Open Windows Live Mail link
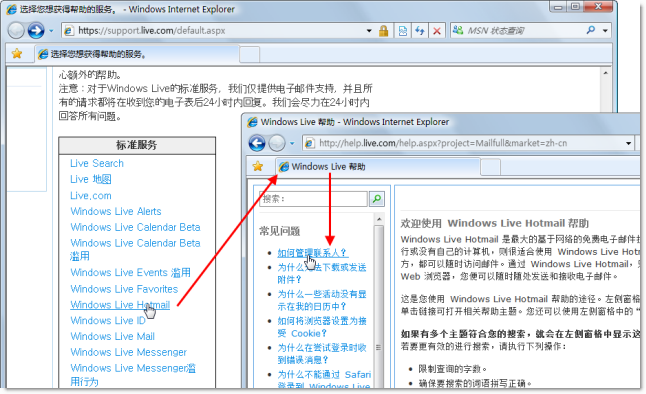This screenshot has height=394, width=646. pos(112,336)
